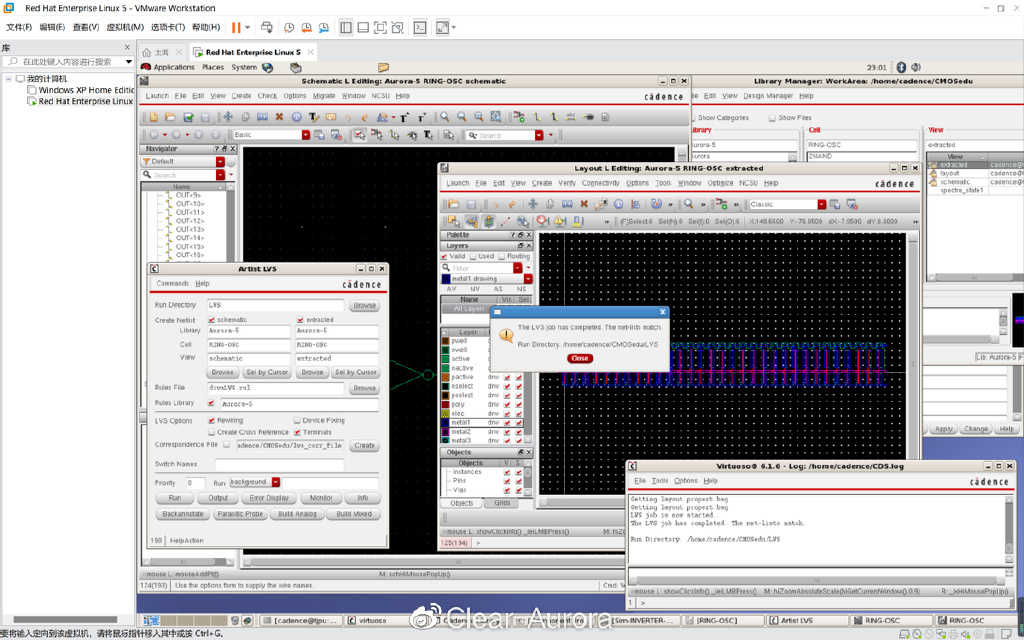Open the Basic workspace dropdown in schematic window

pyautogui.click(x=306, y=135)
